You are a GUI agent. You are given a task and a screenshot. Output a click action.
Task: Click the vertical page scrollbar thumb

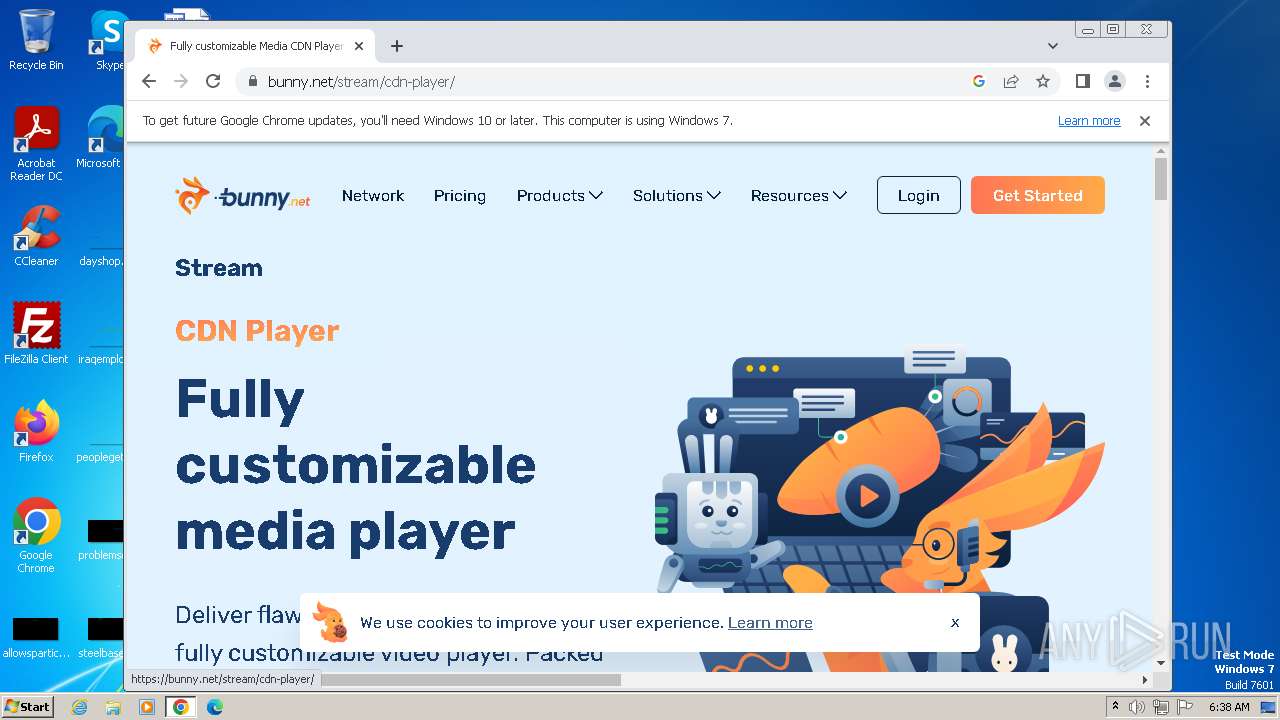point(1161,179)
